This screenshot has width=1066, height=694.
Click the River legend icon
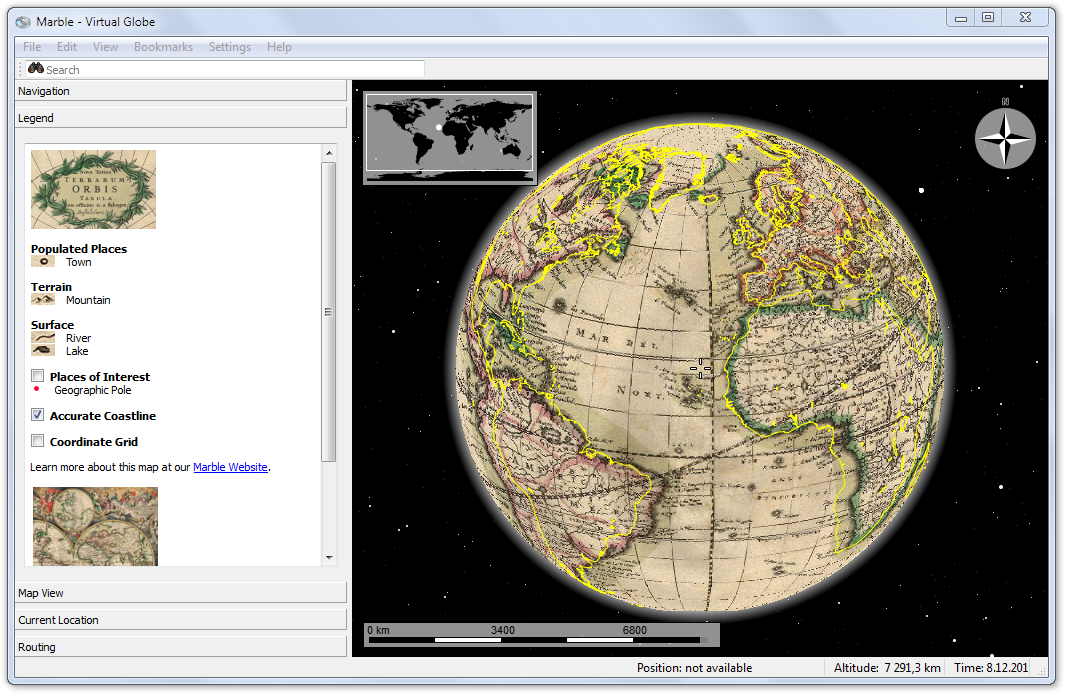click(x=43, y=338)
